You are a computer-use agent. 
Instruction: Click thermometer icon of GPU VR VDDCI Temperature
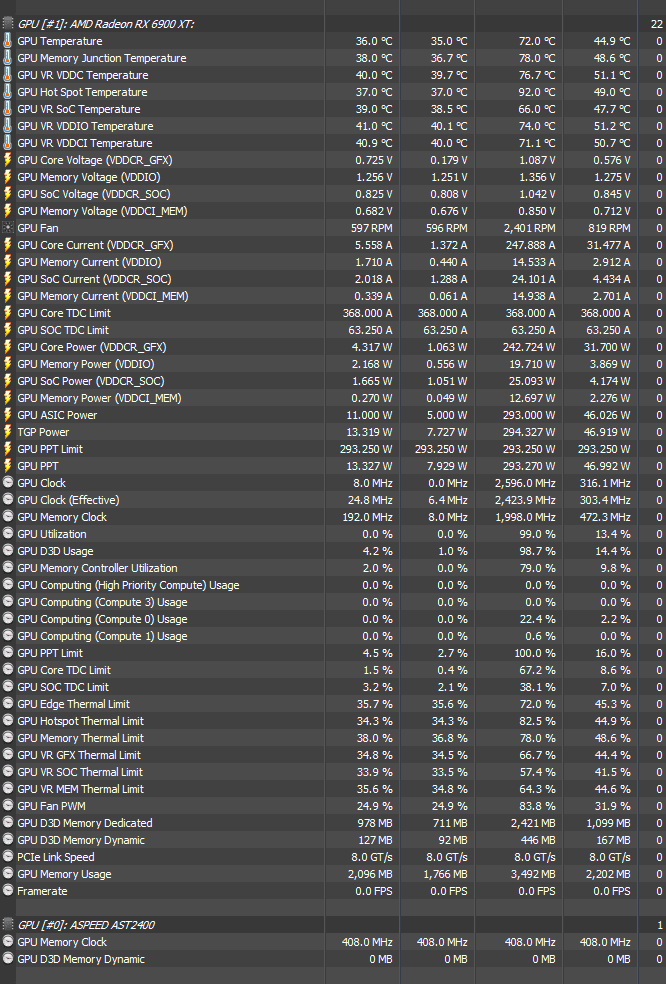click(8, 142)
